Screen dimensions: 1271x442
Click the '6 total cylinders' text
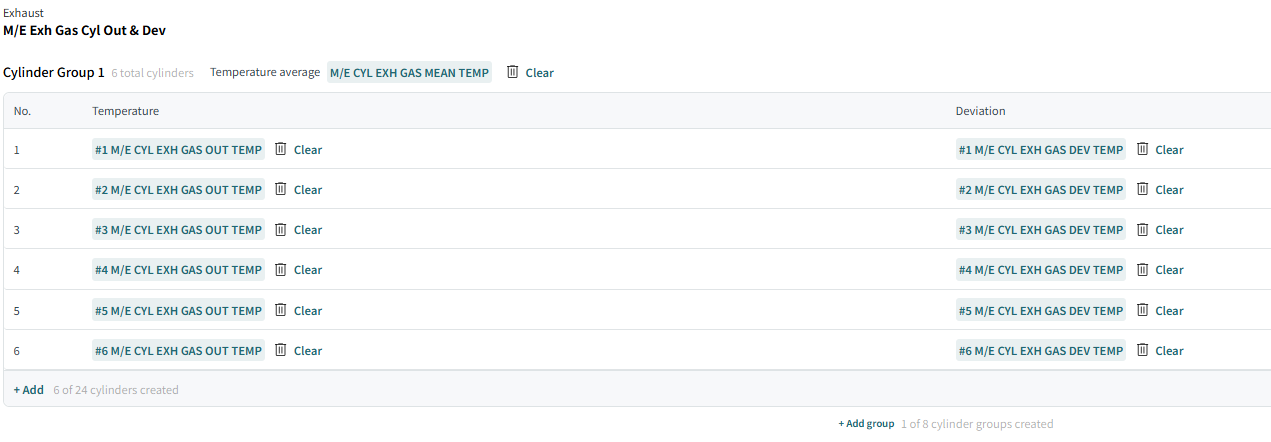(x=152, y=73)
